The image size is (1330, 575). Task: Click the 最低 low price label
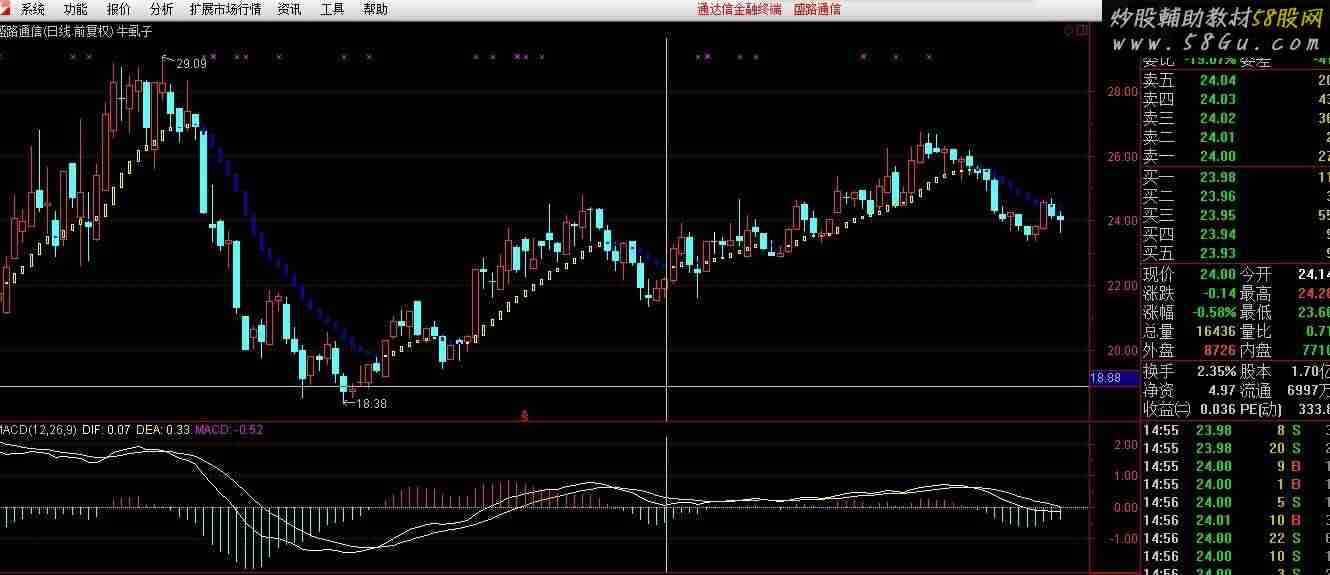tap(1256, 312)
